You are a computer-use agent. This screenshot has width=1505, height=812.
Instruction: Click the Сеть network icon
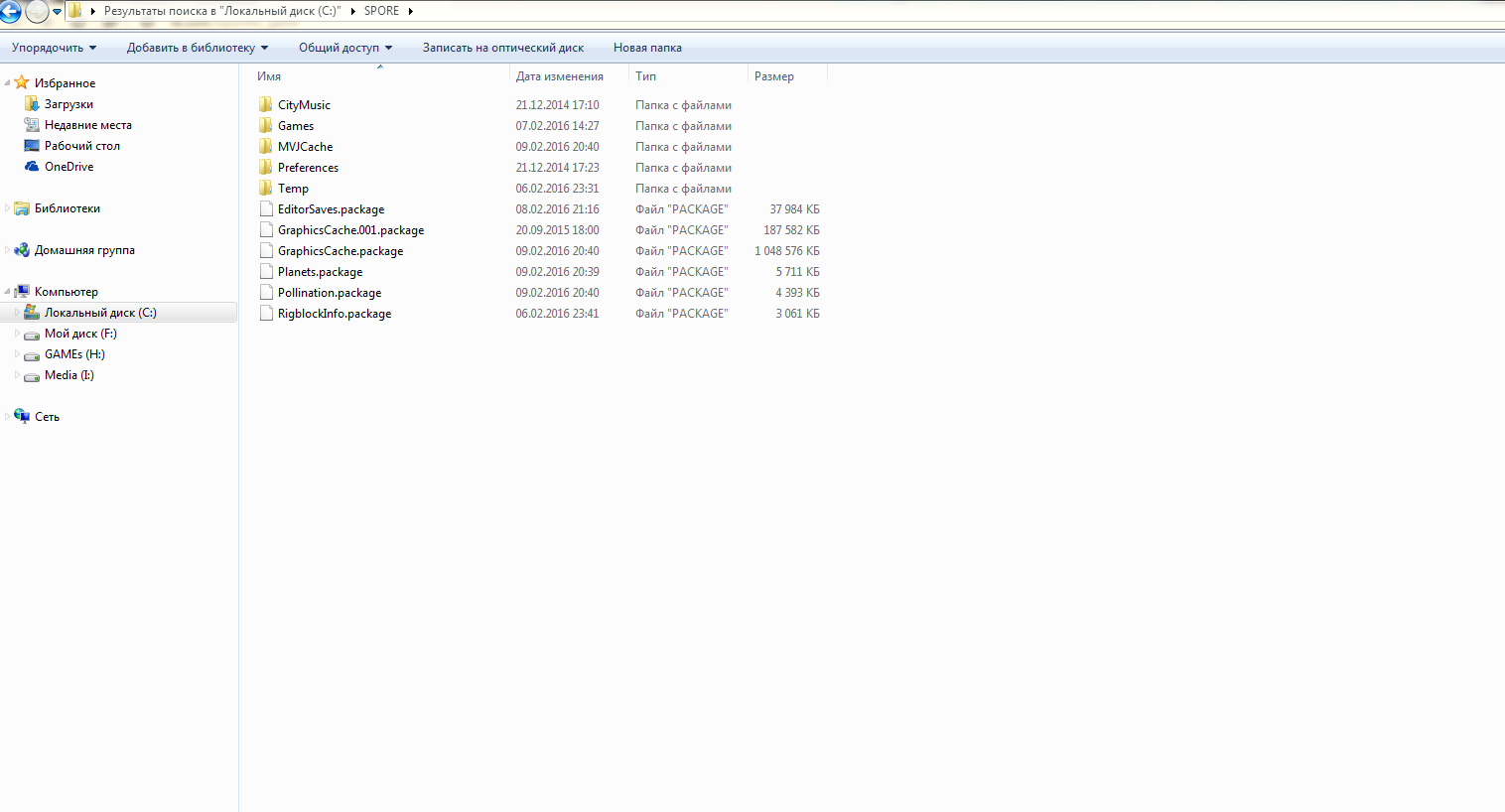pyautogui.click(x=22, y=417)
